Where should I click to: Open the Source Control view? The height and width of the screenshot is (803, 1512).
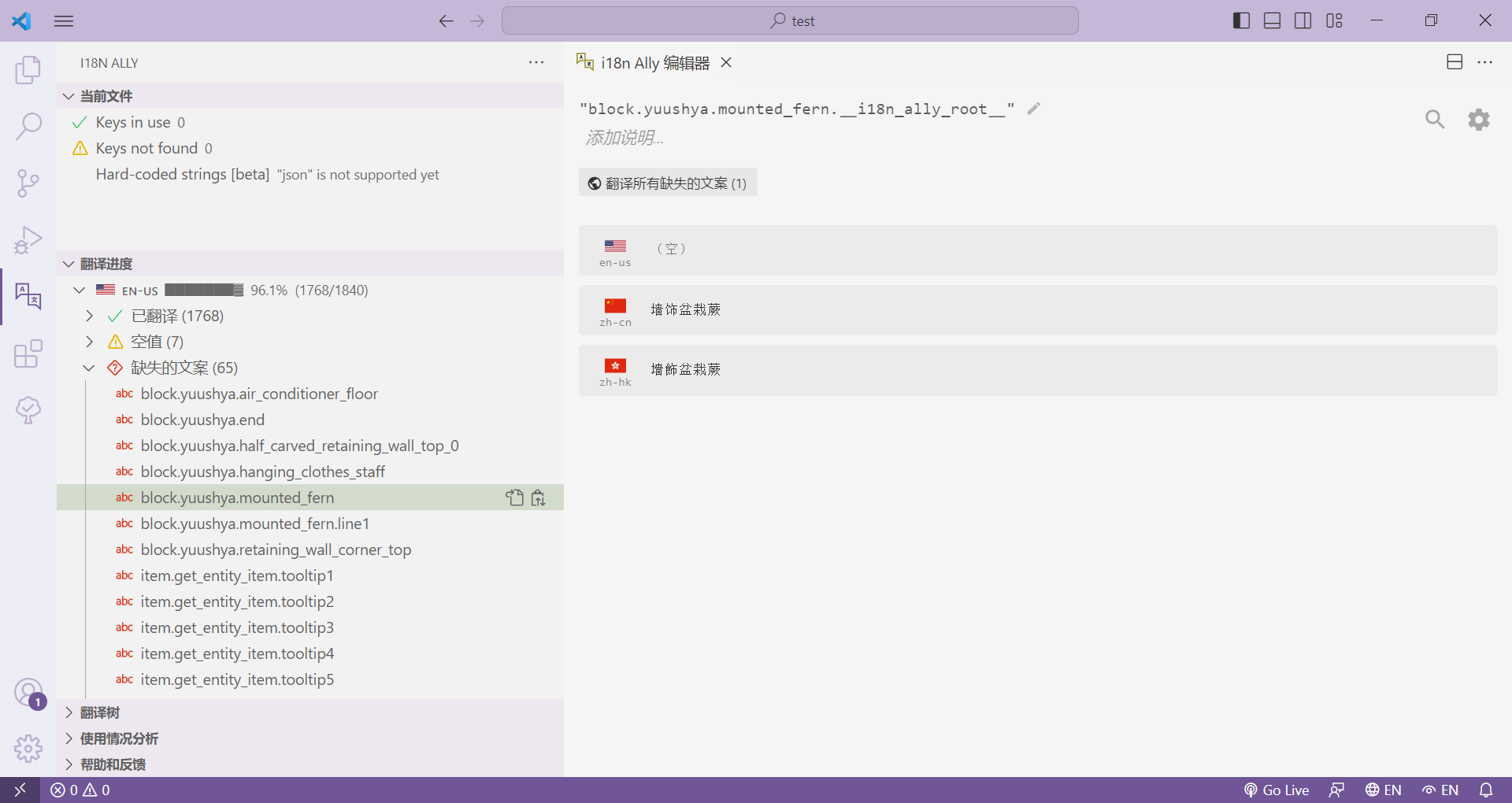tap(28, 183)
